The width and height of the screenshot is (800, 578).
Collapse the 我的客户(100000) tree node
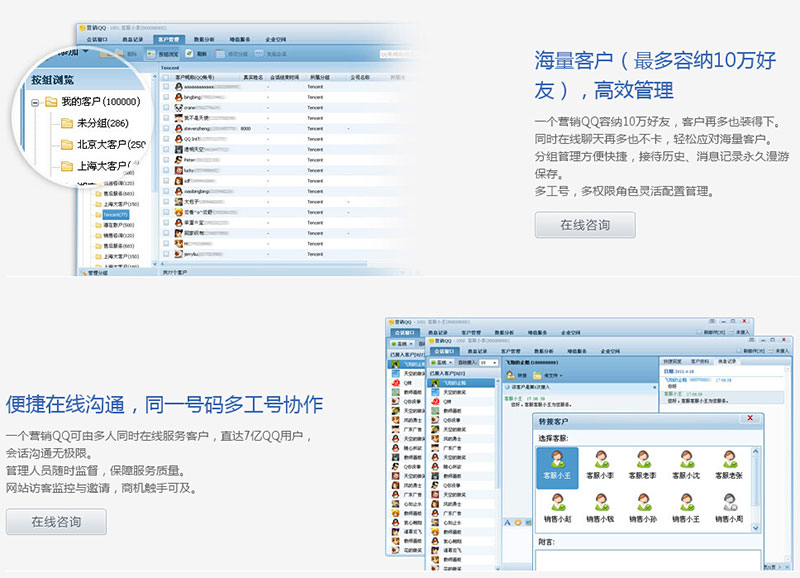coord(35,102)
